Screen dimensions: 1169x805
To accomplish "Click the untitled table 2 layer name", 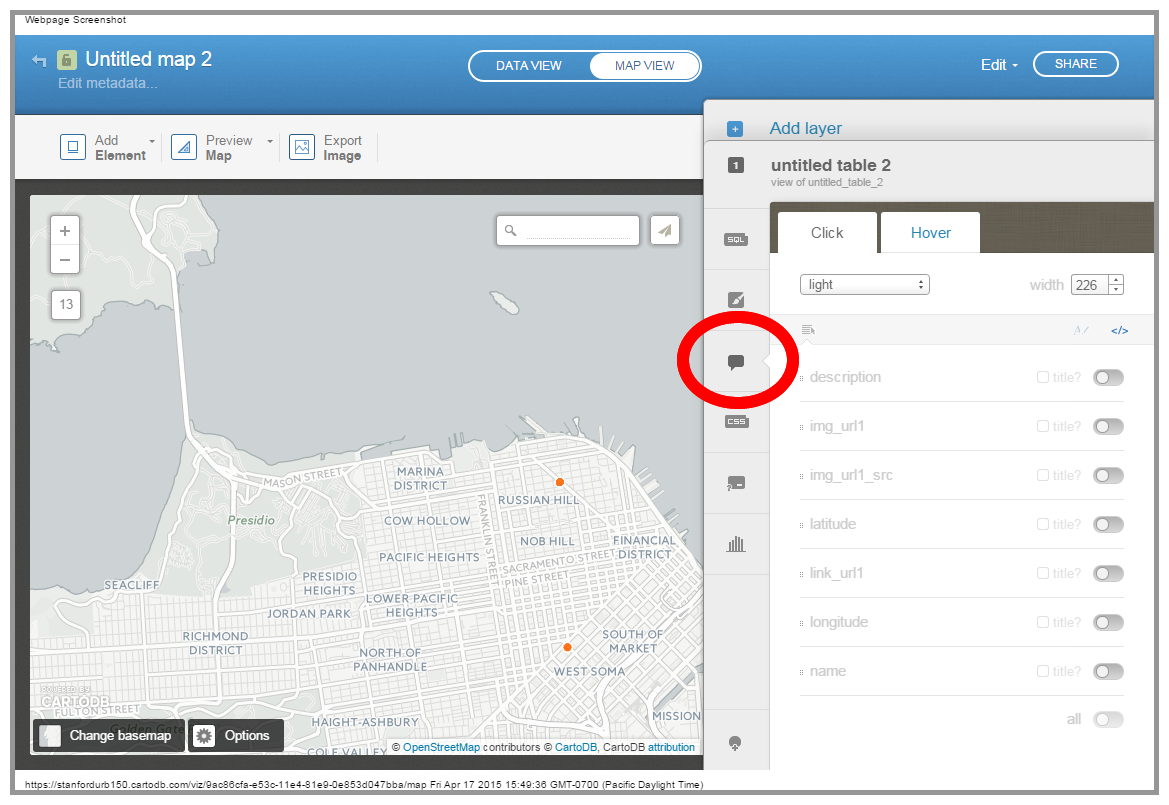I will coord(831,165).
